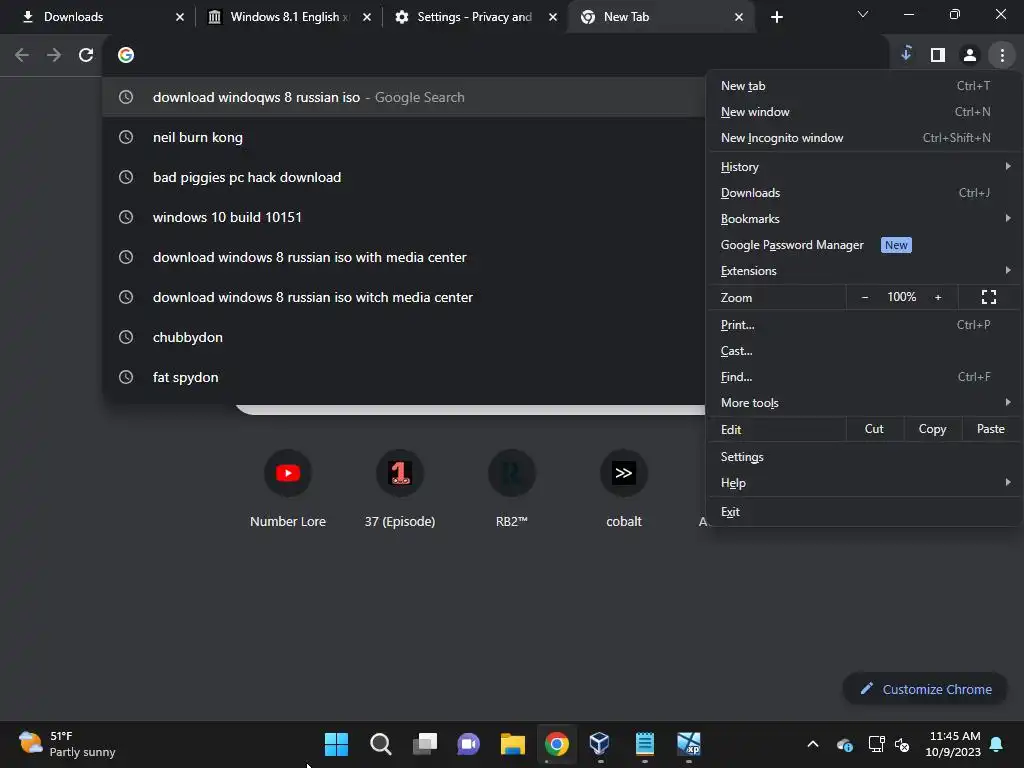
Task: Open the profile avatar icon
Action: 970,55
